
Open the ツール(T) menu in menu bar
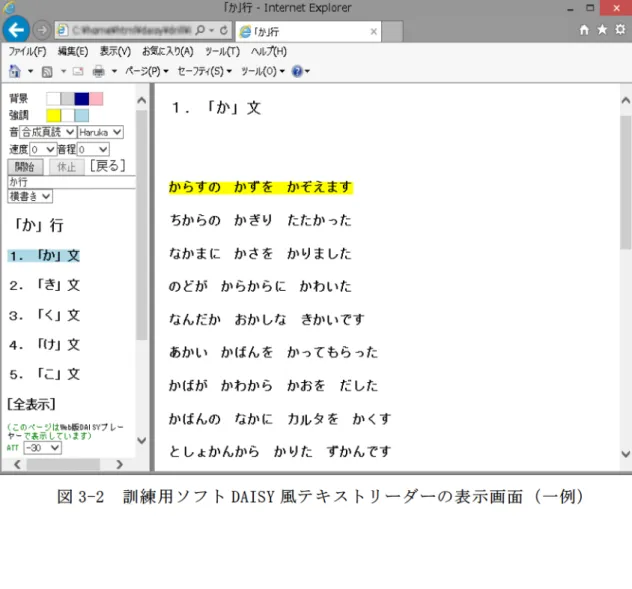(222, 51)
